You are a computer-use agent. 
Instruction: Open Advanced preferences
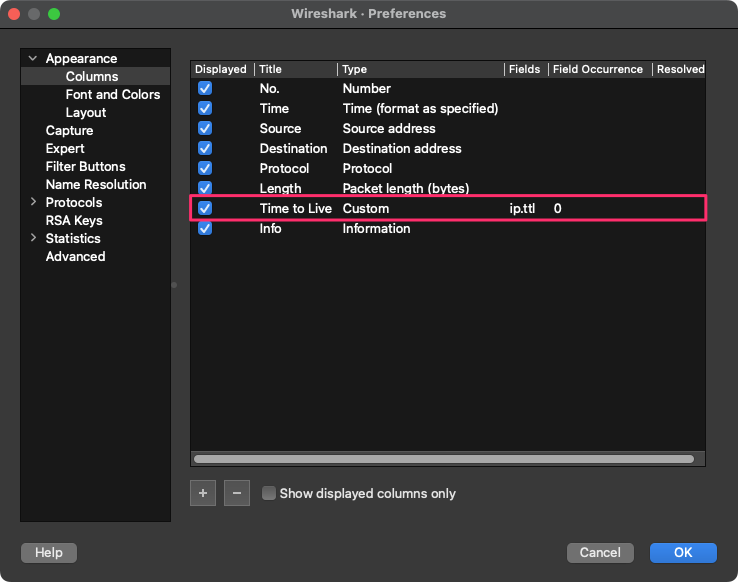pos(75,256)
